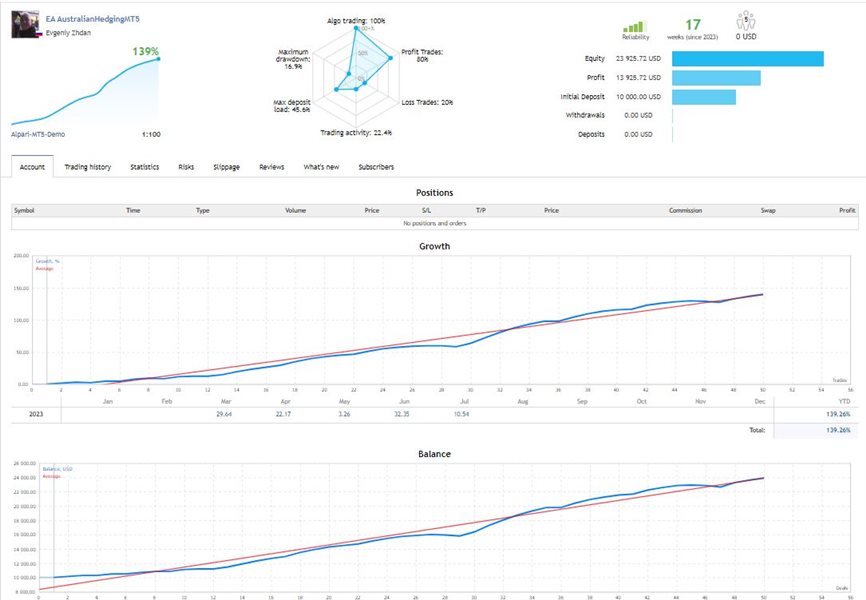The width and height of the screenshot is (866, 600).
Task: Click the Initial Deposit bar
Action: [x=704, y=97]
